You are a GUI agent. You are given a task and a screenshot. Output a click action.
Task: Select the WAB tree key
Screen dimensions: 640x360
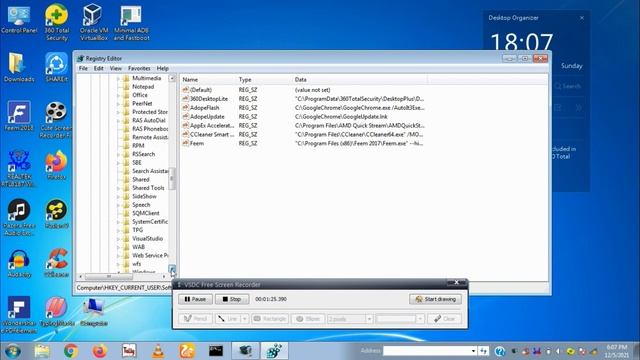[x=138, y=247]
